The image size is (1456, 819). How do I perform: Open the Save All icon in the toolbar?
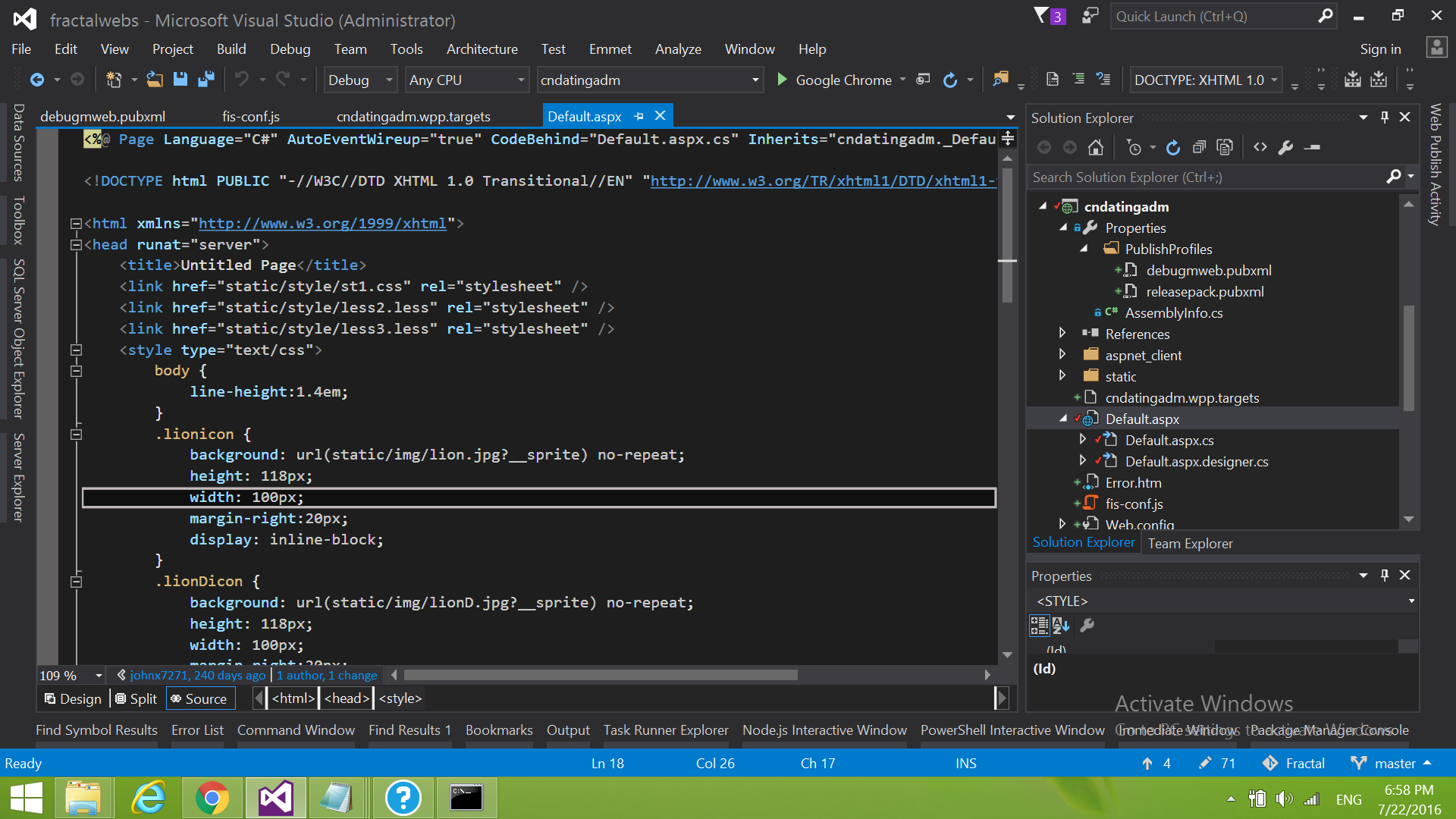206,79
